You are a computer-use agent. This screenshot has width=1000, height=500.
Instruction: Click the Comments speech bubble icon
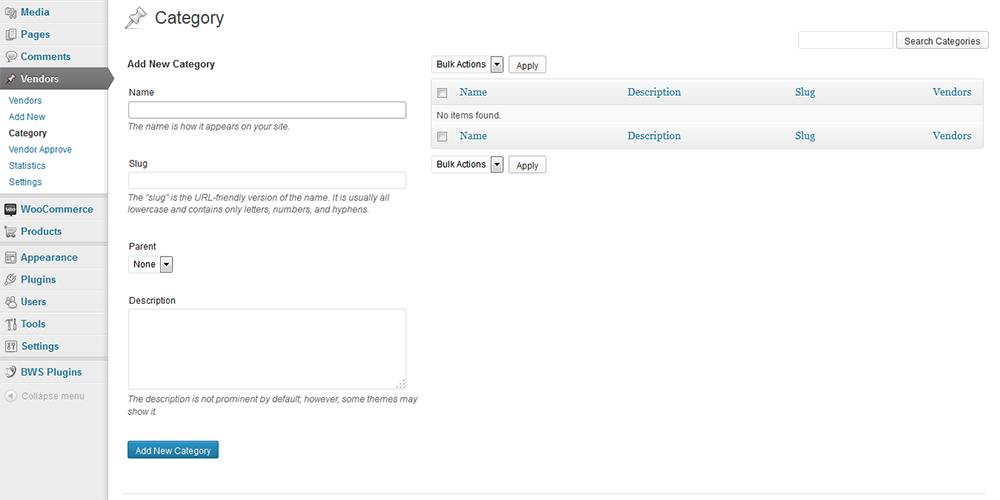pos(11,57)
